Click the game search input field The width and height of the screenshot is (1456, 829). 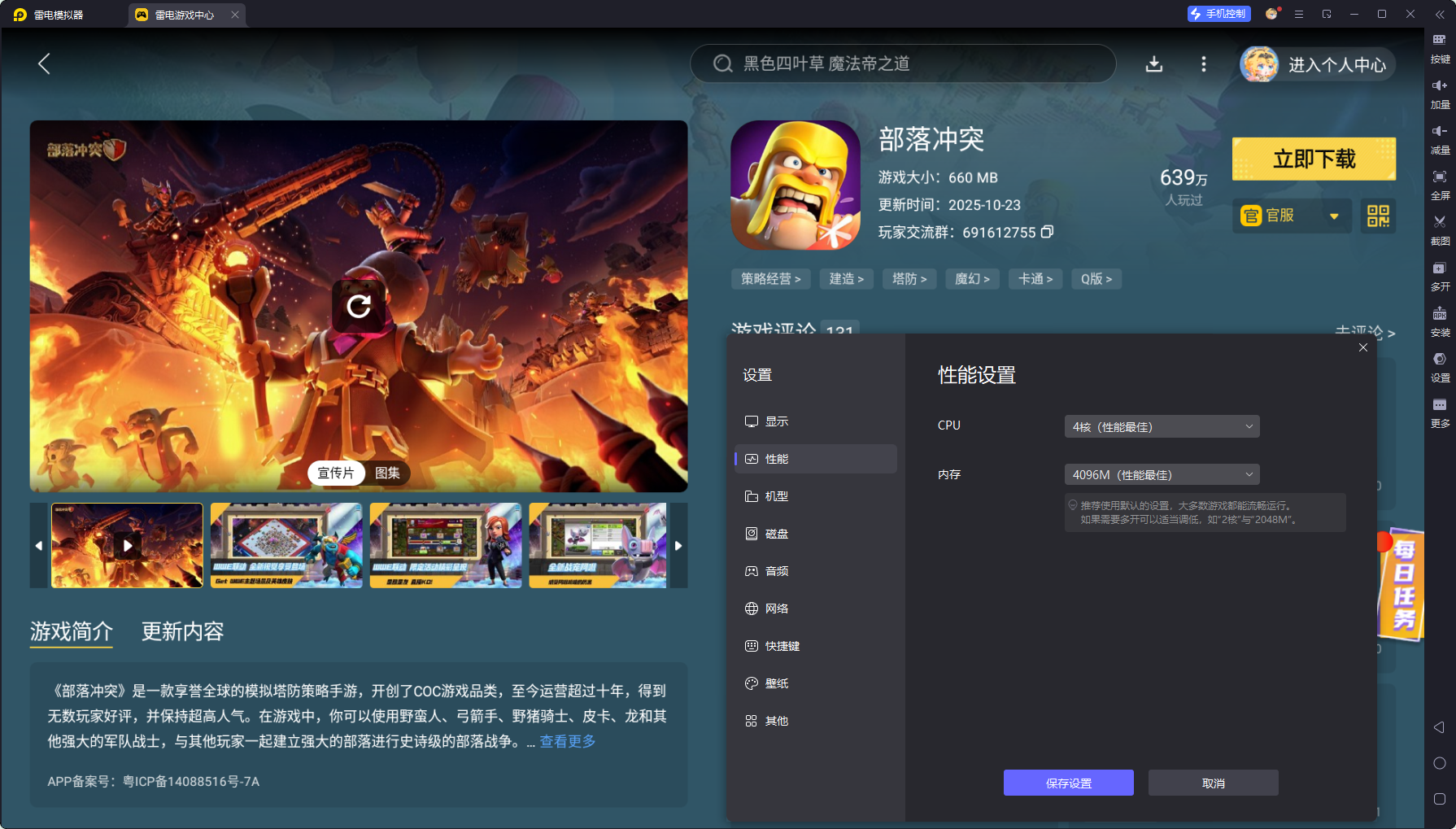(903, 63)
